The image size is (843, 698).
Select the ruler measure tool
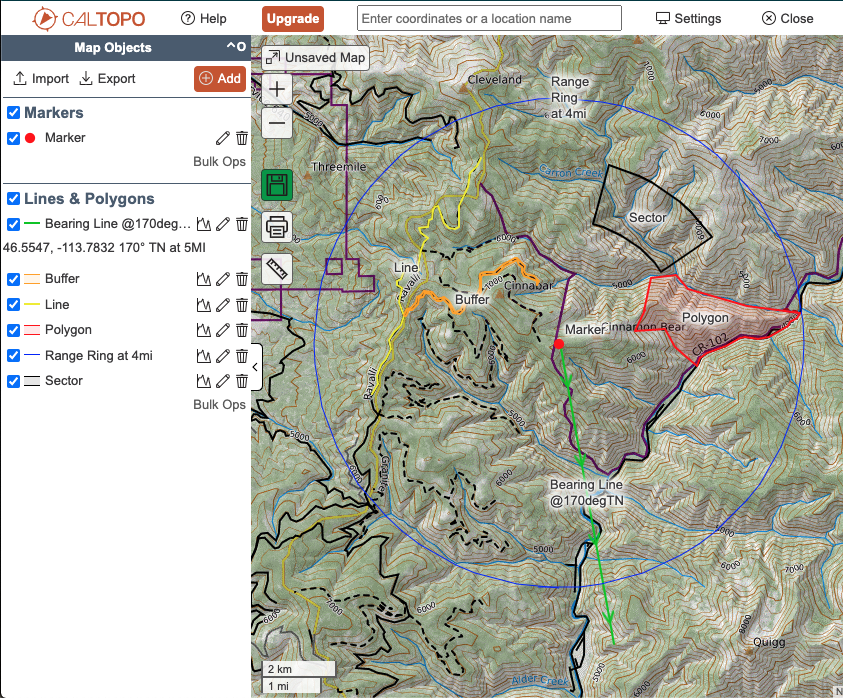[x=277, y=268]
